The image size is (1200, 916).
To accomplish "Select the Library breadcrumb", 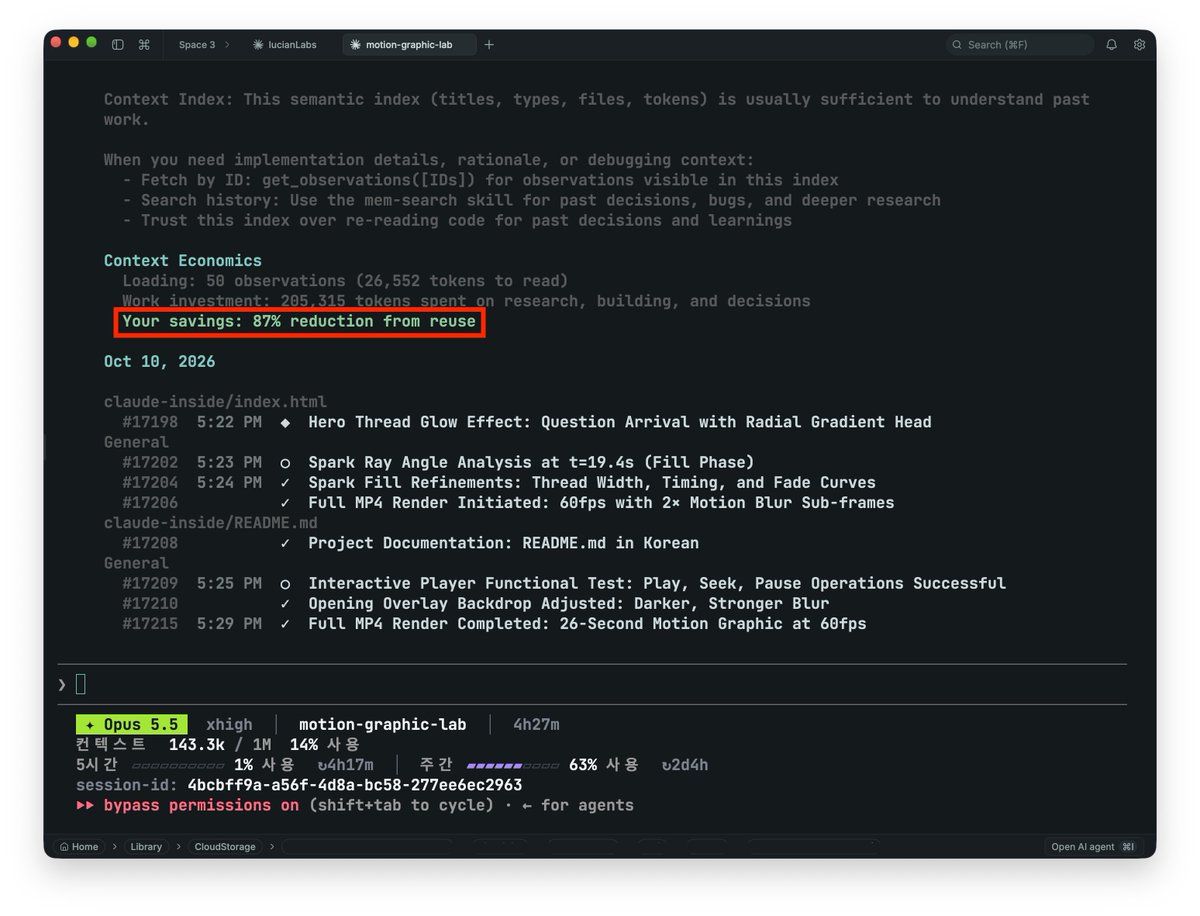I will click(146, 846).
